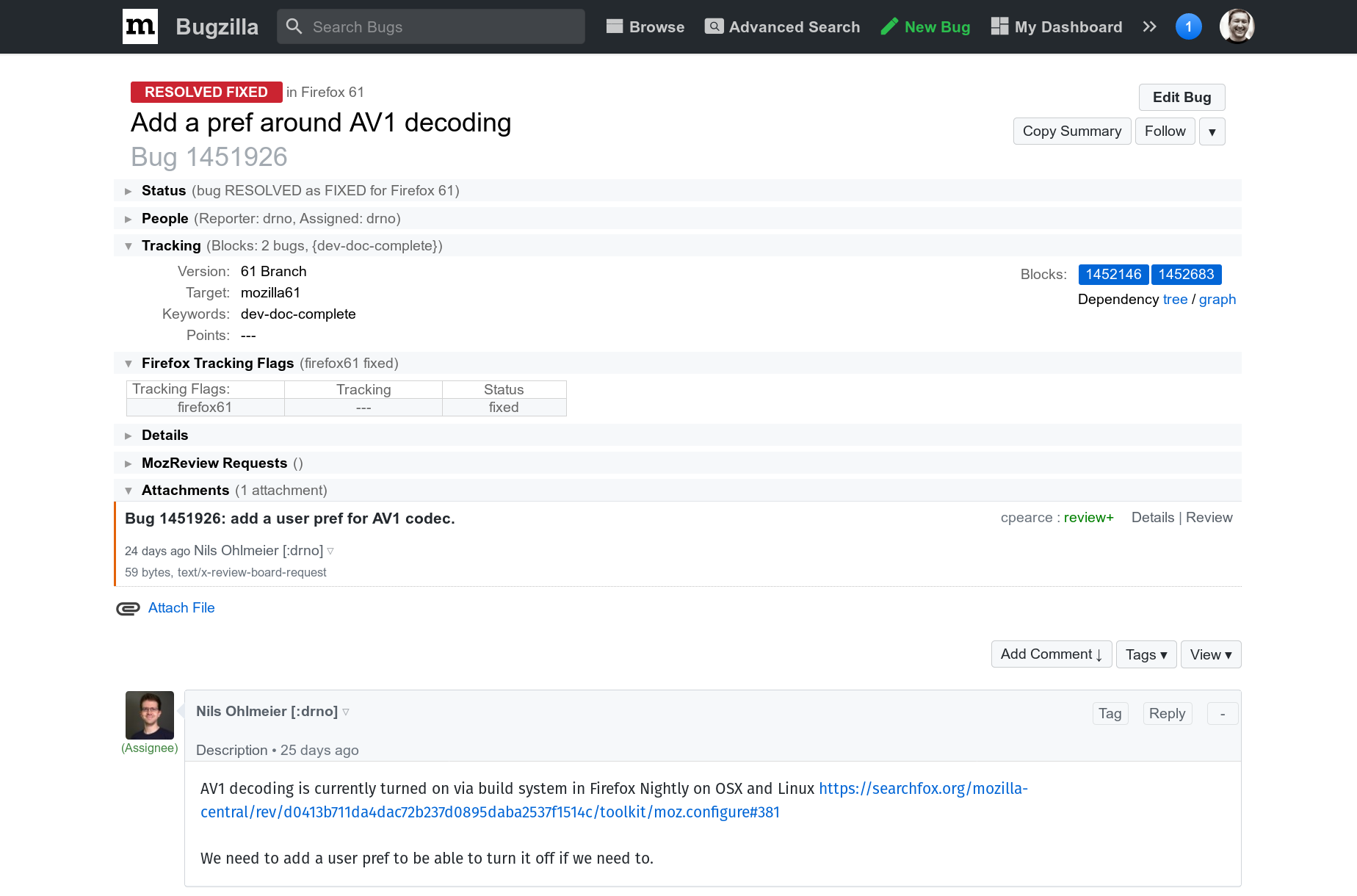The image size is (1357, 896).
Task: Open the overflow chevron menu
Action: point(1148,26)
